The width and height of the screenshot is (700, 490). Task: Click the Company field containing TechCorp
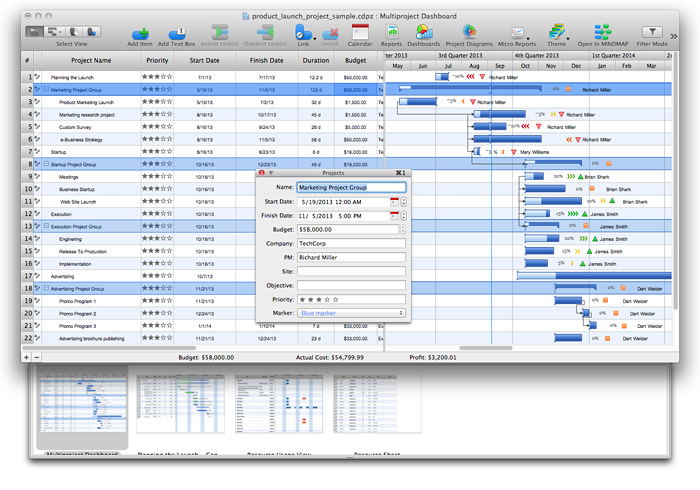(x=351, y=243)
